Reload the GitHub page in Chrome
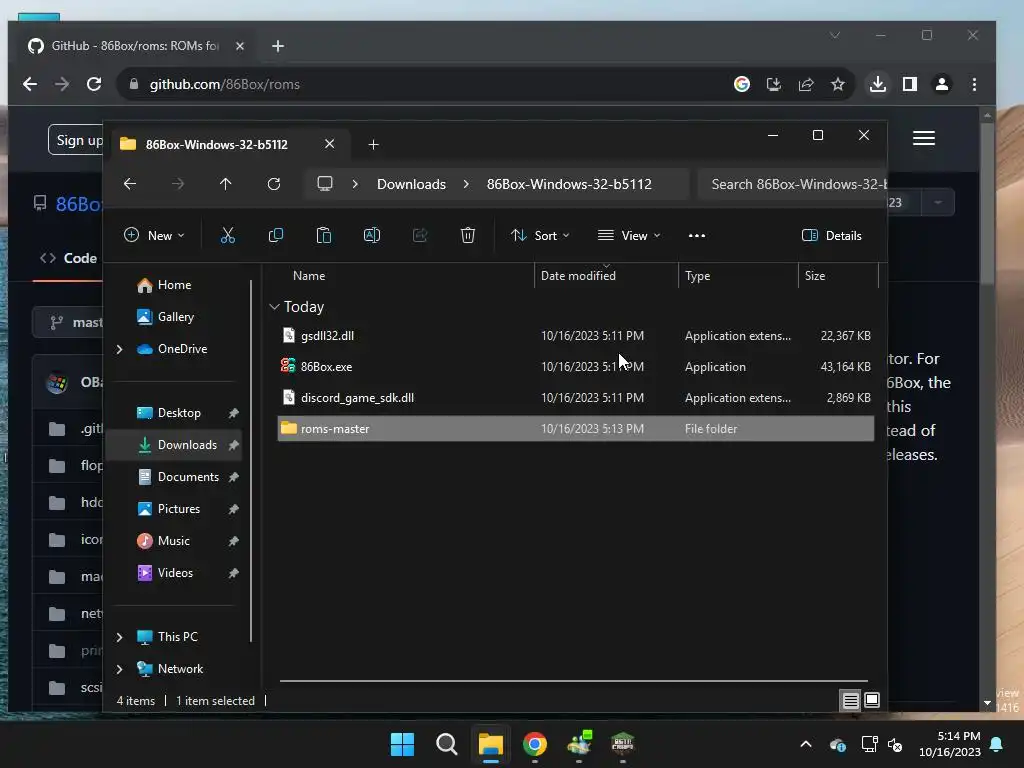This screenshot has width=1024, height=768. click(94, 84)
